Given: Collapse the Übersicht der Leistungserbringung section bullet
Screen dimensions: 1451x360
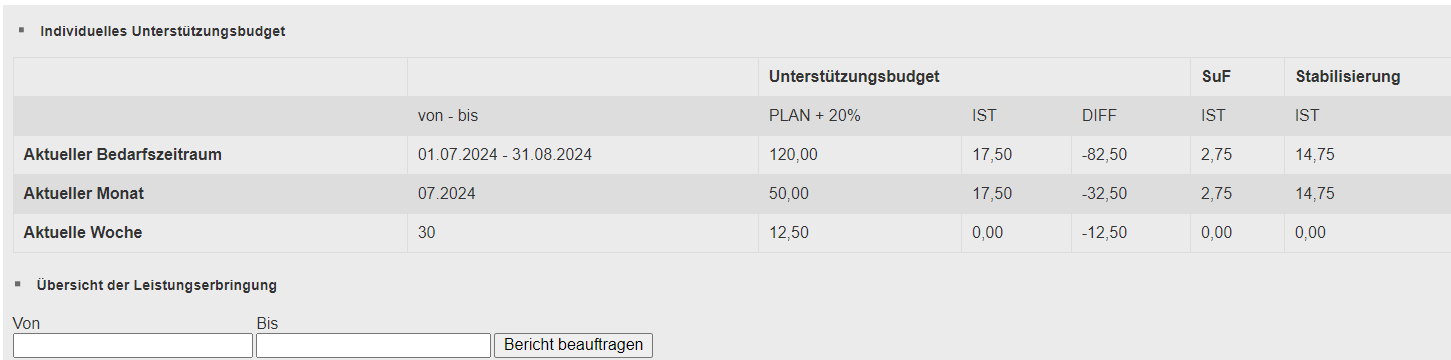Looking at the screenshot, I should [x=19, y=284].
